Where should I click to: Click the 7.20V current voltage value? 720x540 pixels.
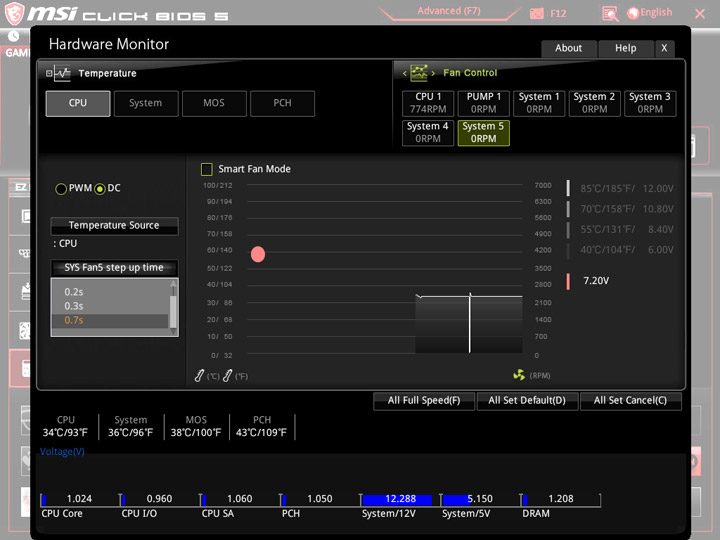click(596, 281)
